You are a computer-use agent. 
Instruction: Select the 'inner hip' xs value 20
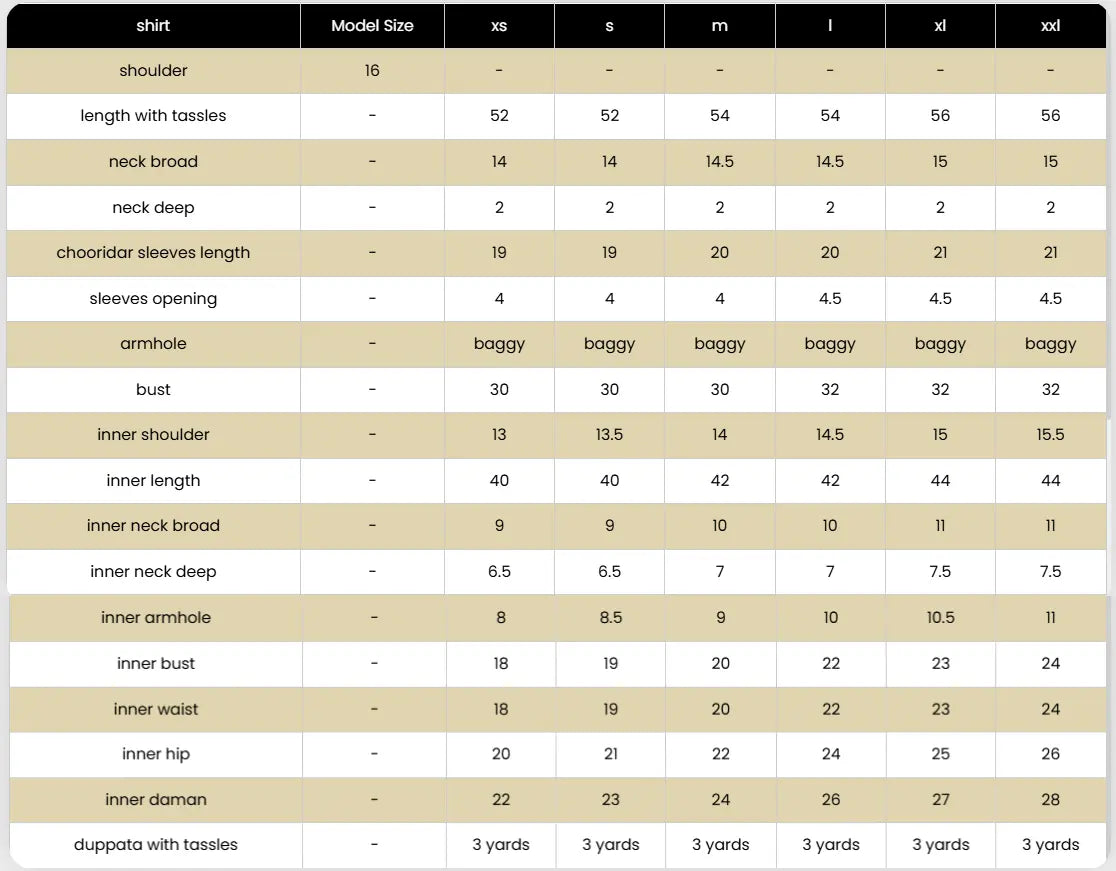point(501,754)
